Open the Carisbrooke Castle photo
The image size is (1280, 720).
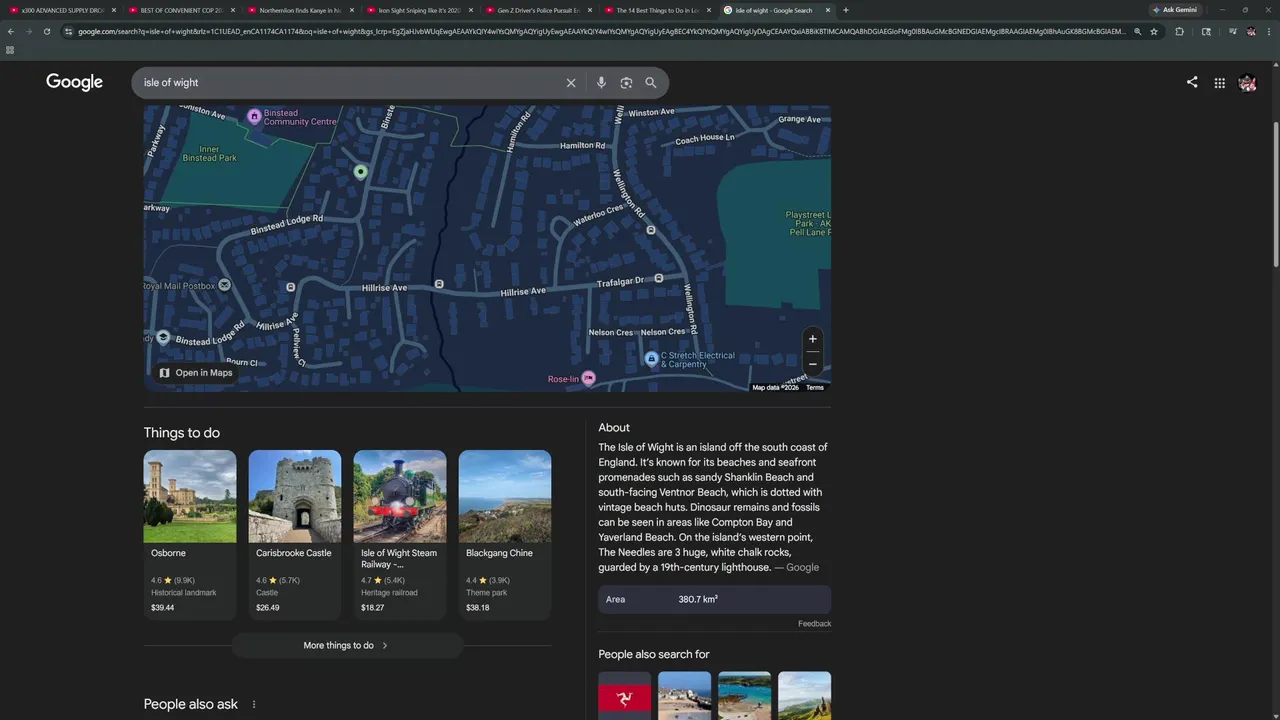[295, 496]
